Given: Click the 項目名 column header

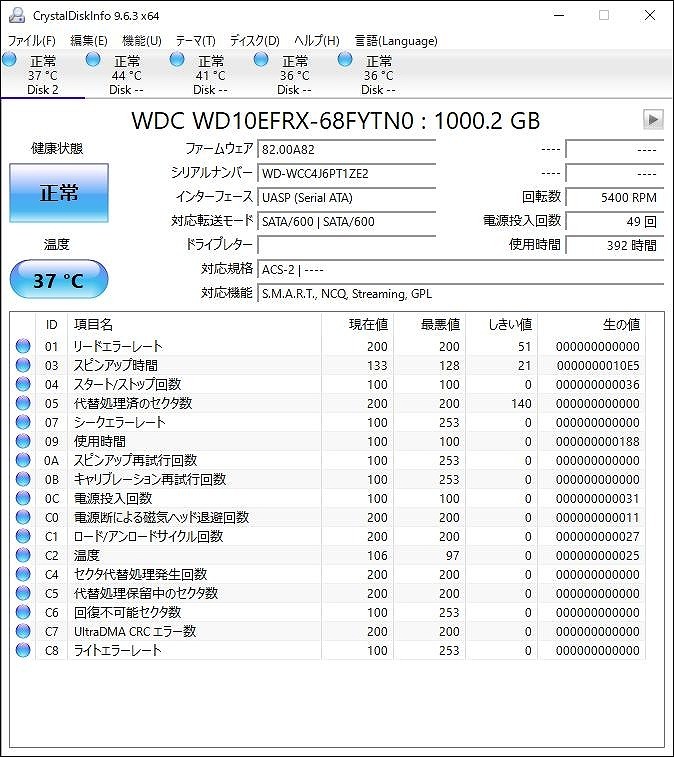Looking at the screenshot, I should pyautogui.click(x=195, y=324).
